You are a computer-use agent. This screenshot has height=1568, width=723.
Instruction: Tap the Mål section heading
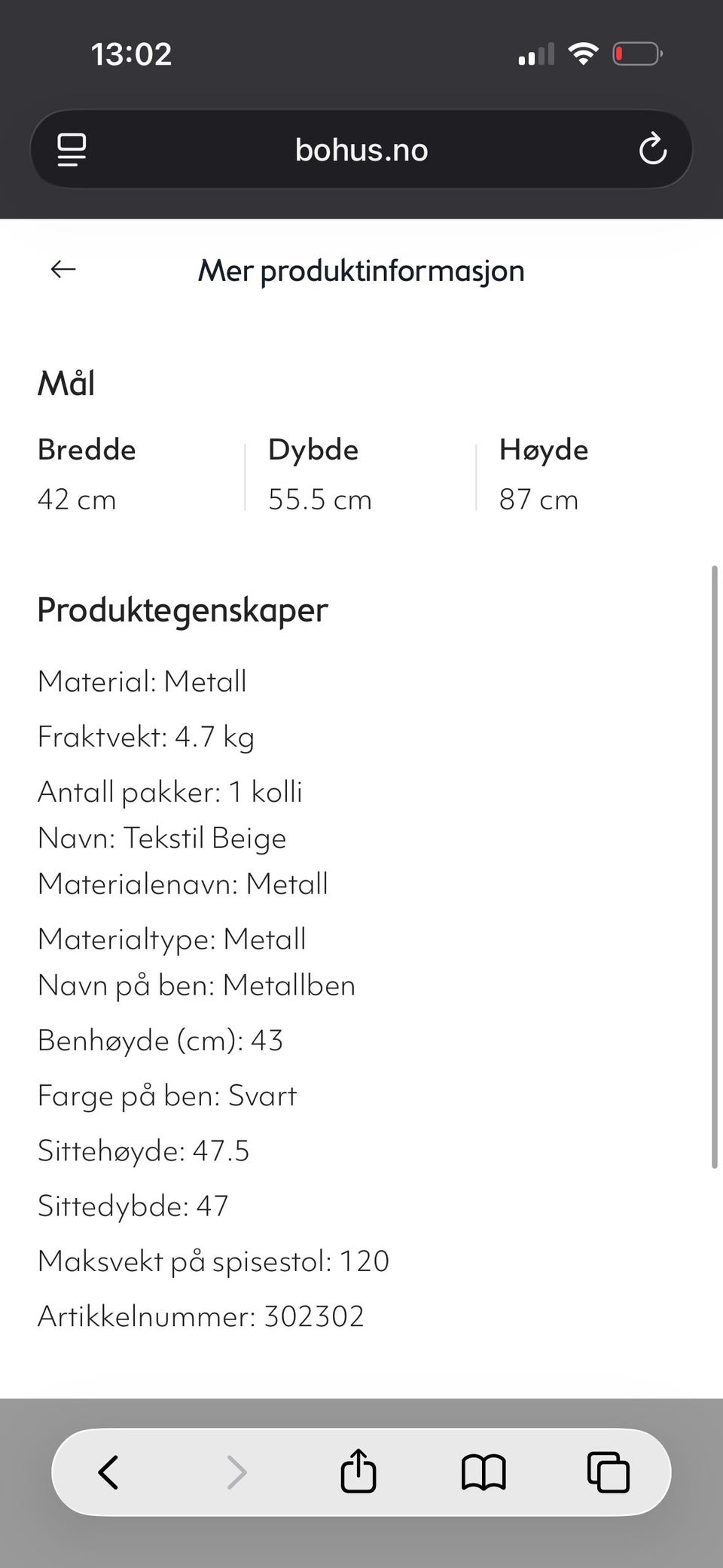(x=66, y=383)
